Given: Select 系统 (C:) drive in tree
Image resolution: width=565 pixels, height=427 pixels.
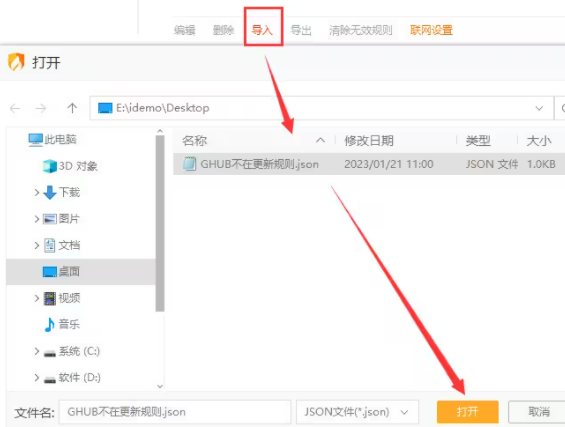Looking at the screenshot, I should 79,351.
